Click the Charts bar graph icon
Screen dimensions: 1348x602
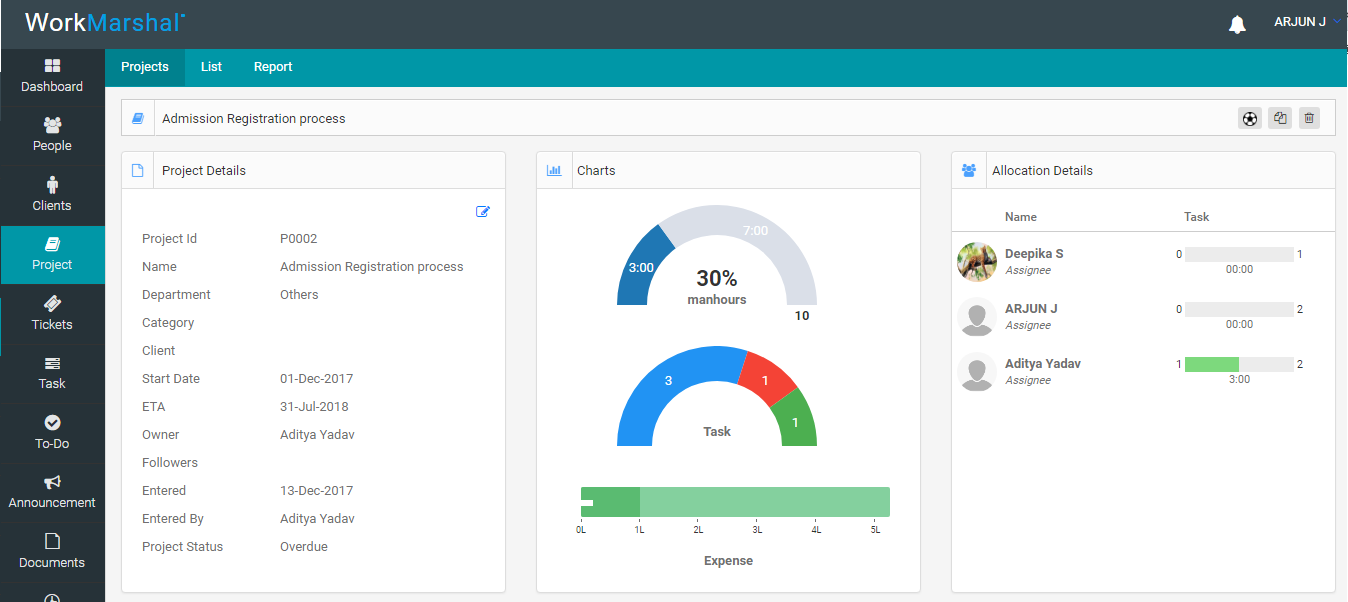point(553,170)
